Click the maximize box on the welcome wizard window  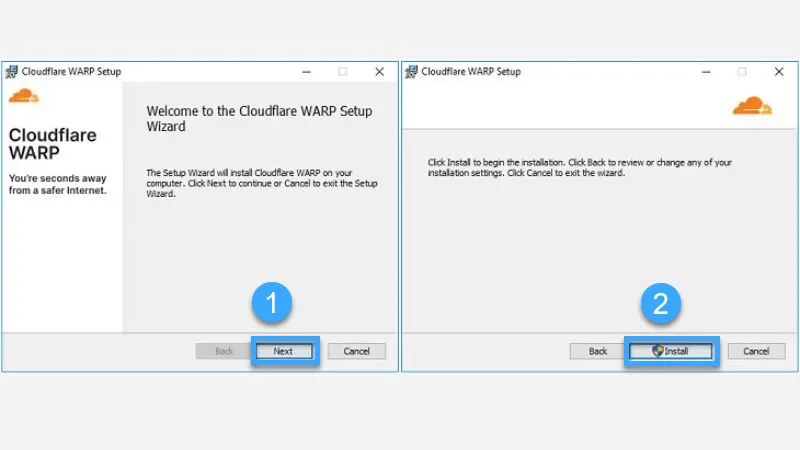[342, 72]
